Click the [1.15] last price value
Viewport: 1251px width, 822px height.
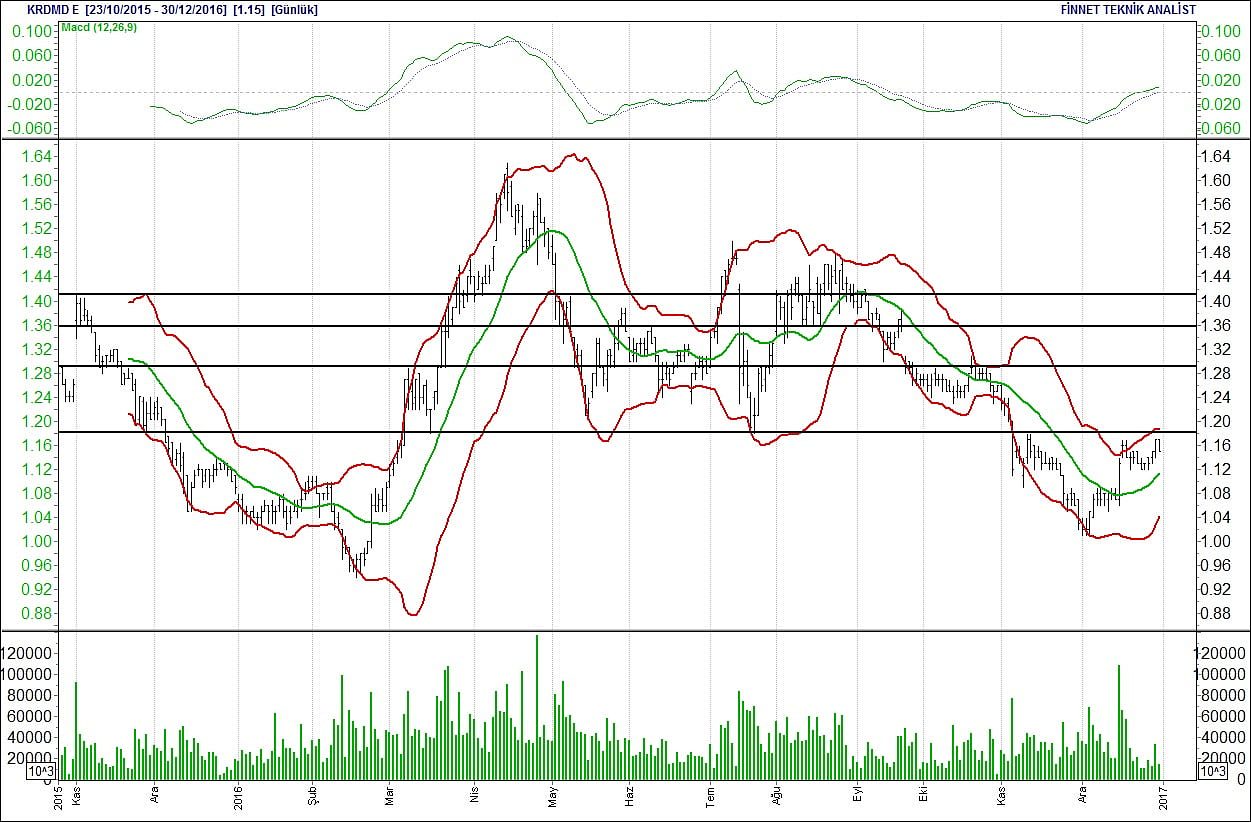(248, 9)
